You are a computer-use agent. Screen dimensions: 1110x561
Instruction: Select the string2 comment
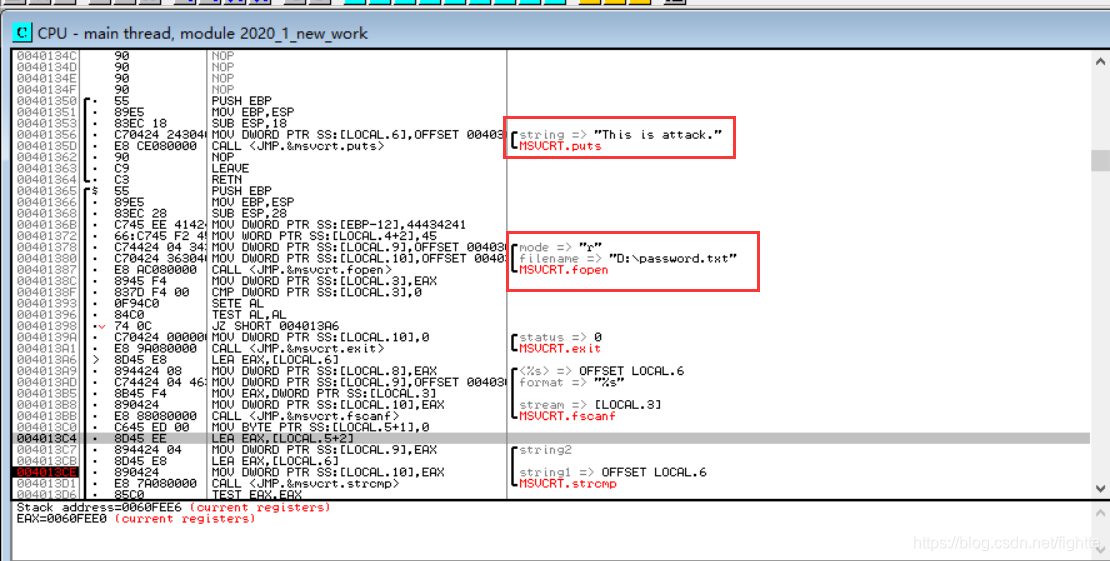tap(545, 450)
